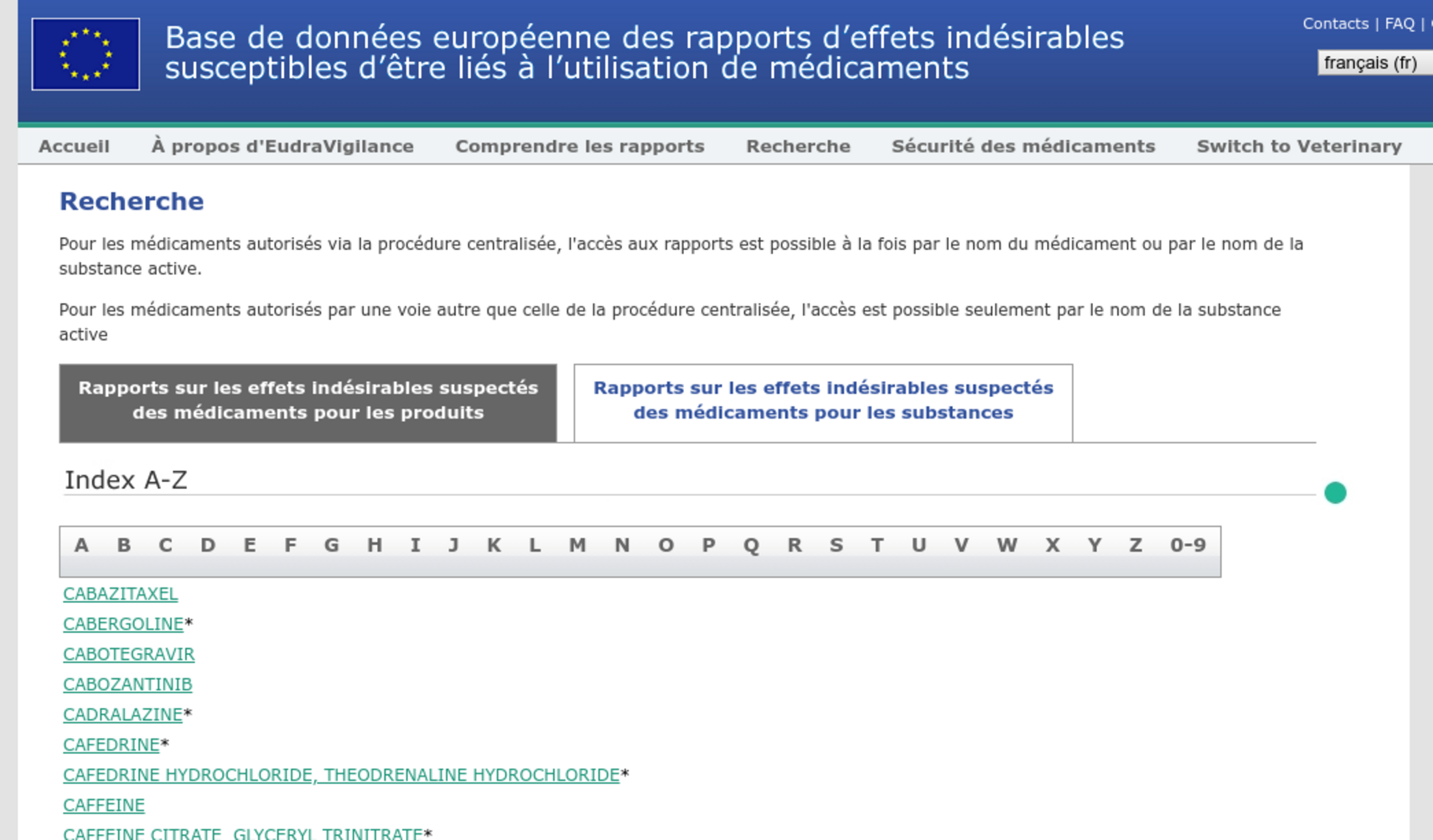This screenshot has width=1433, height=840.
Task: Open the FAQ link in header
Action: (1399, 24)
